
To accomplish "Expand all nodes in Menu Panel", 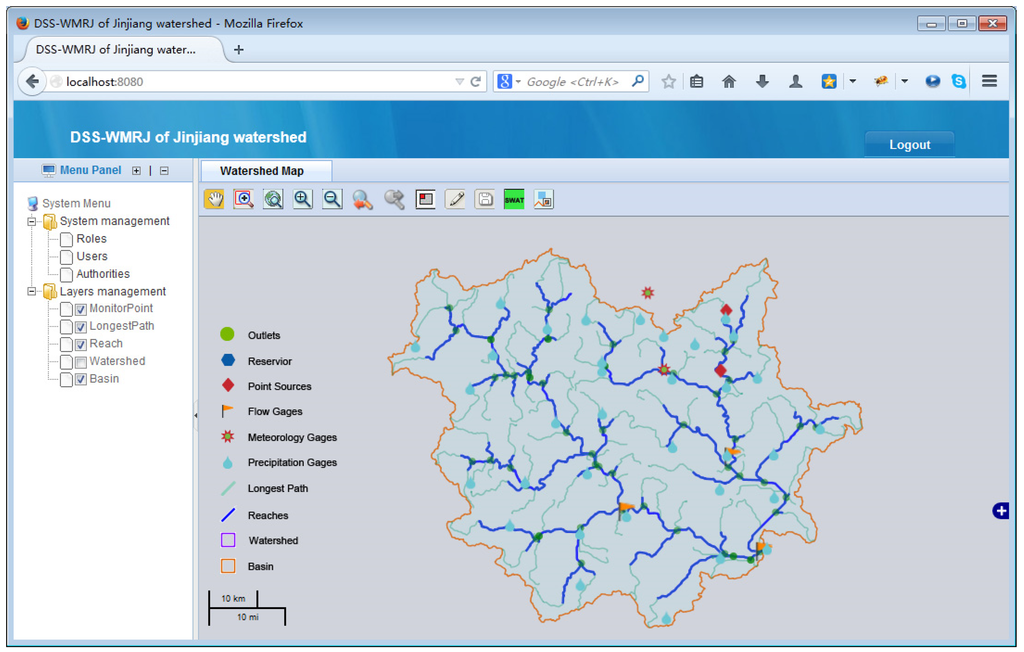I will [x=137, y=171].
